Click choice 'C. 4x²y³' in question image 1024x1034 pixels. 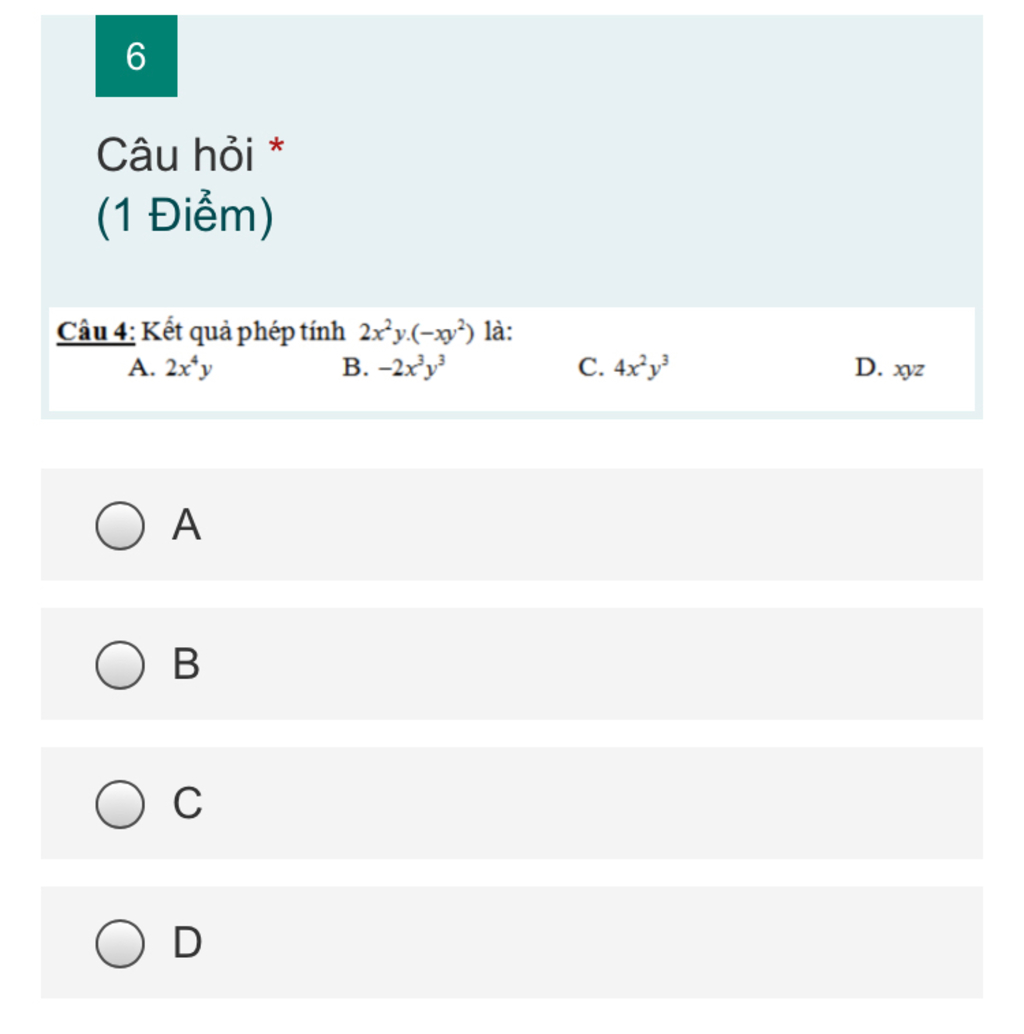[624, 367]
